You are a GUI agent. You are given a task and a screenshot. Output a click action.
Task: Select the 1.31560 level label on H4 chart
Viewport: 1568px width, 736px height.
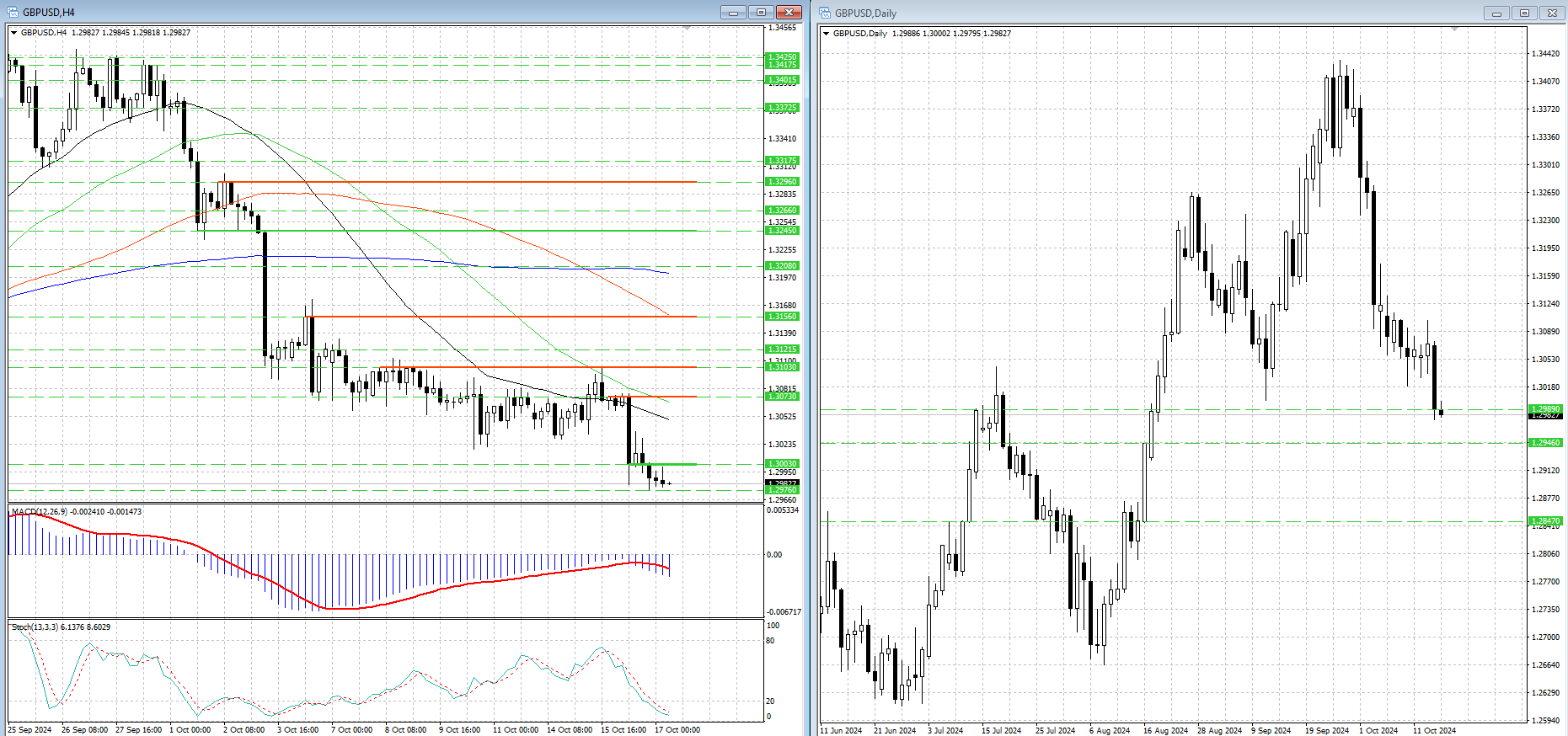click(782, 317)
